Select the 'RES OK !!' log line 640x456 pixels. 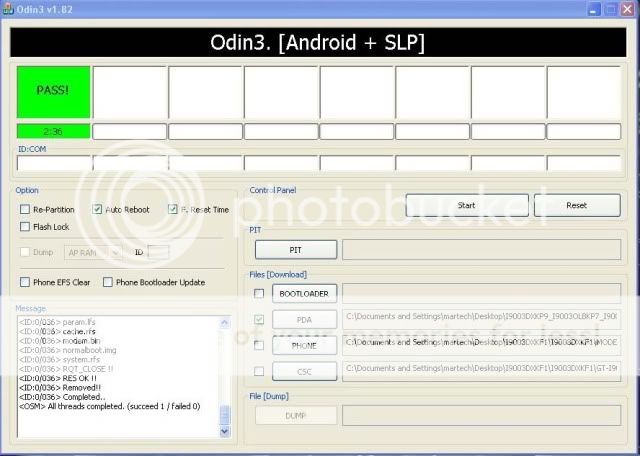coord(58,378)
